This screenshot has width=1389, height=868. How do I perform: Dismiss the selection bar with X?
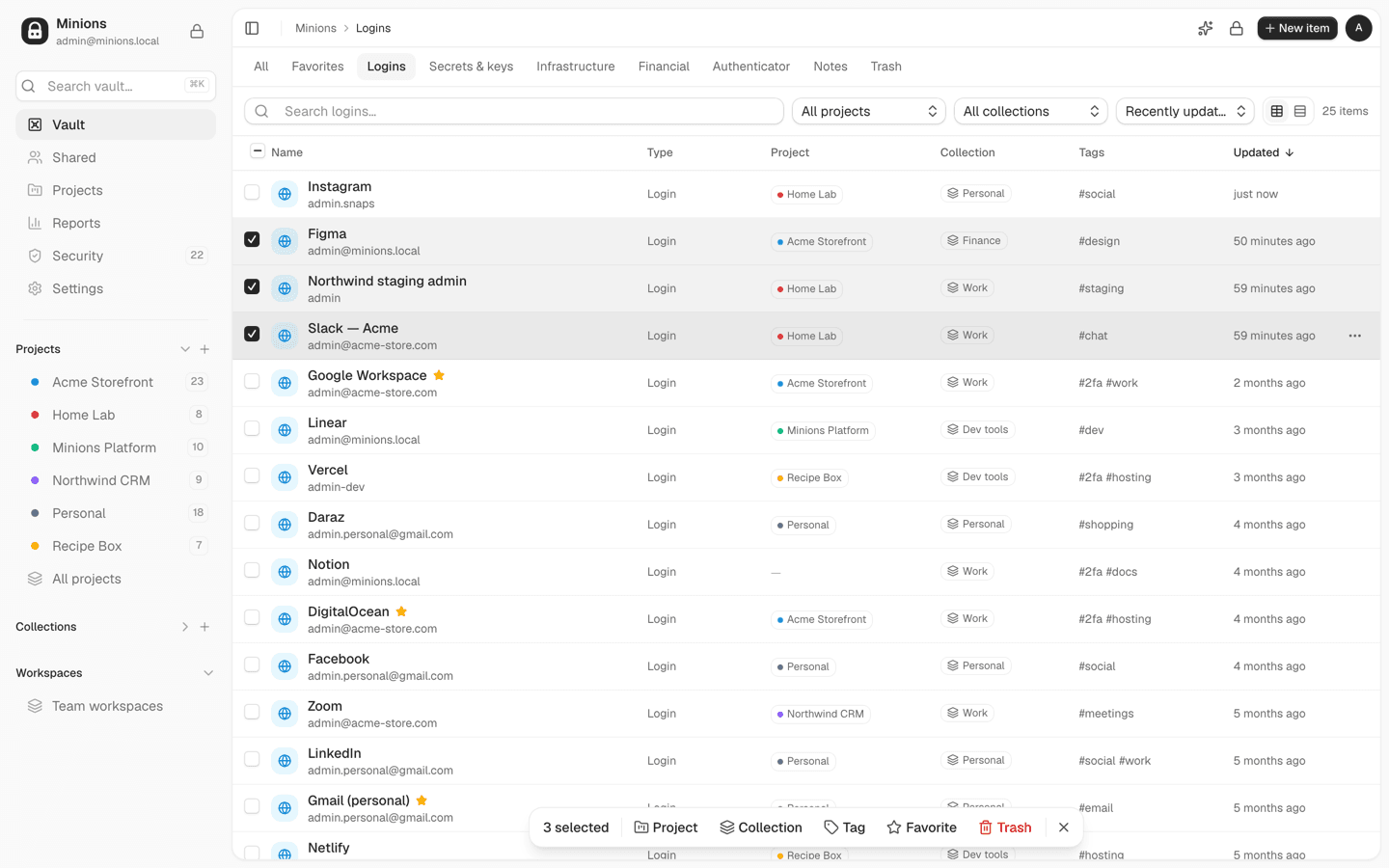[1063, 827]
